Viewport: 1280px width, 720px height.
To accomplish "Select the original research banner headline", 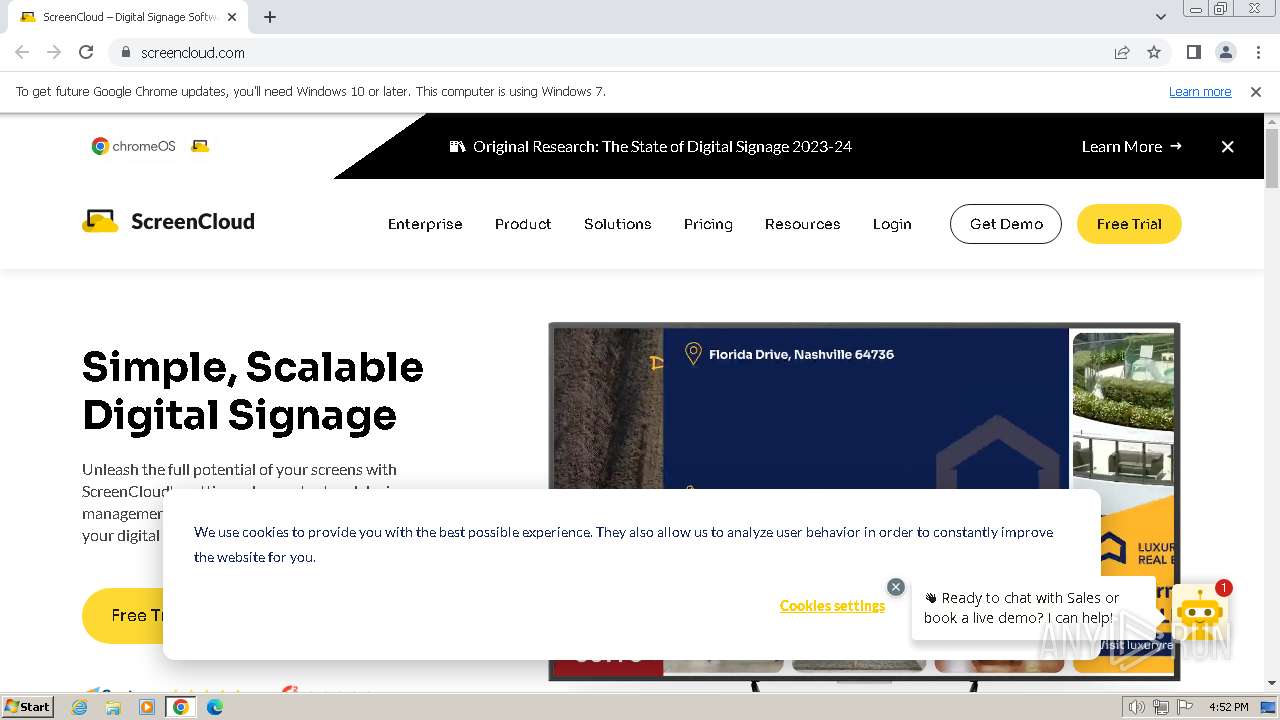I will point(662,146).
